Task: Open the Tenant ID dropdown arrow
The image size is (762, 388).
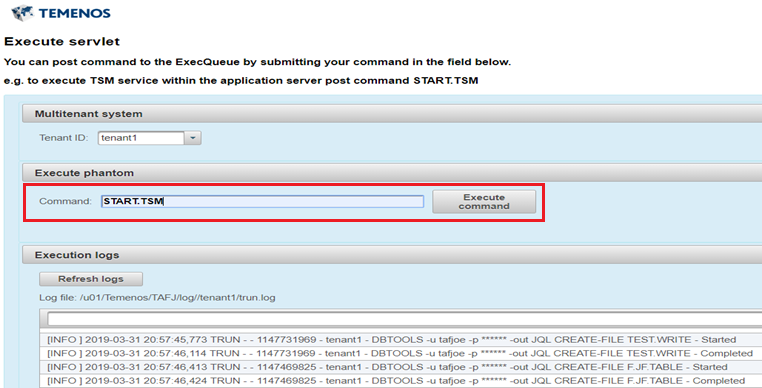Action: click(x=192, y=138)
